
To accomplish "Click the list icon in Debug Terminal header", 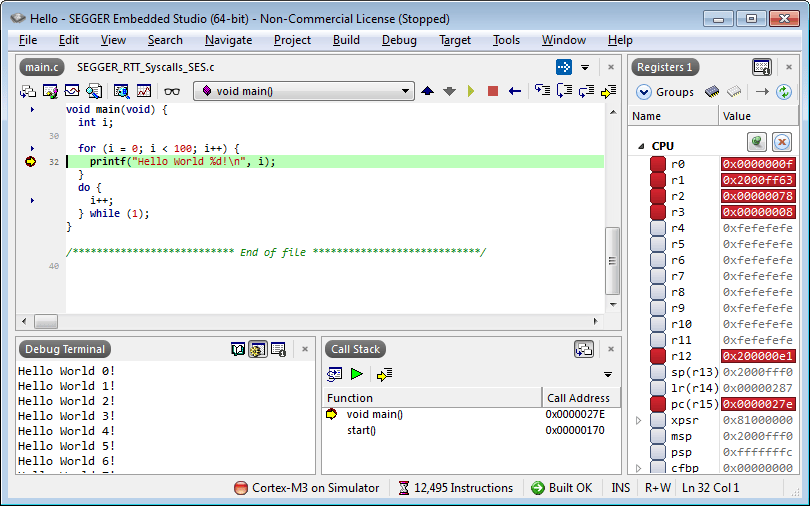I will (278, 350).
